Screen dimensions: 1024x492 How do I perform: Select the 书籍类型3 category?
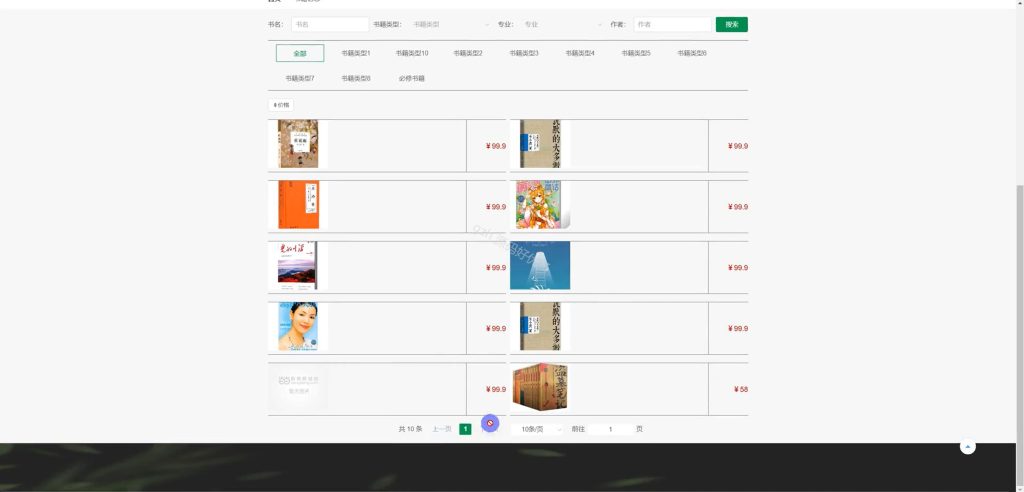pyautogui.click(x=524, y=54)
